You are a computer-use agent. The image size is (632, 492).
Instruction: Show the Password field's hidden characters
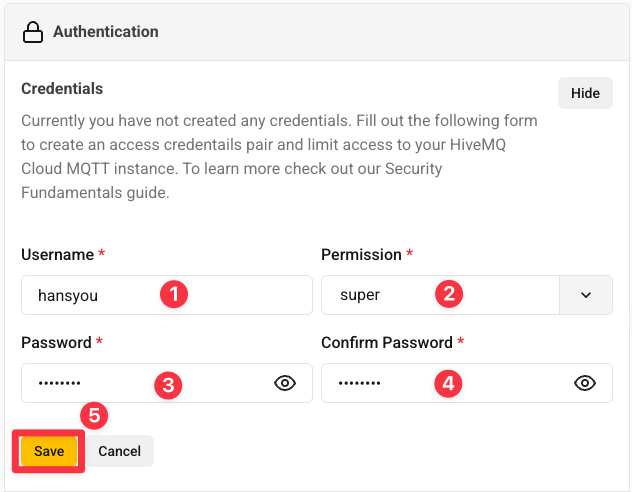tap(285, 383)
